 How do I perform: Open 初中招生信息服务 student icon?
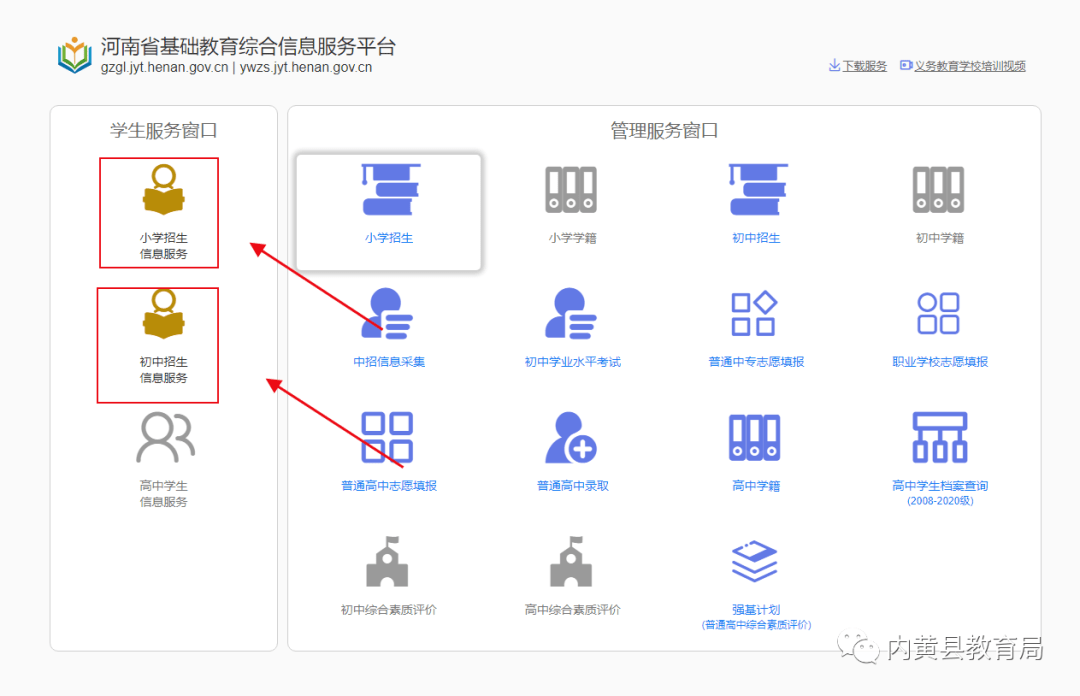tap(163, 314)
